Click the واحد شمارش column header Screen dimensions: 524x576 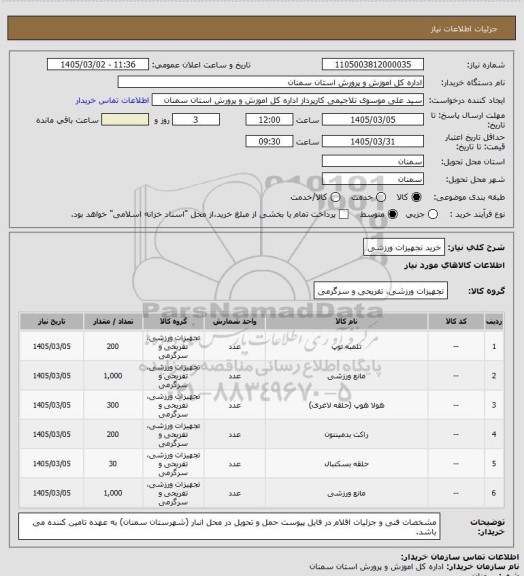click(234, 321)
